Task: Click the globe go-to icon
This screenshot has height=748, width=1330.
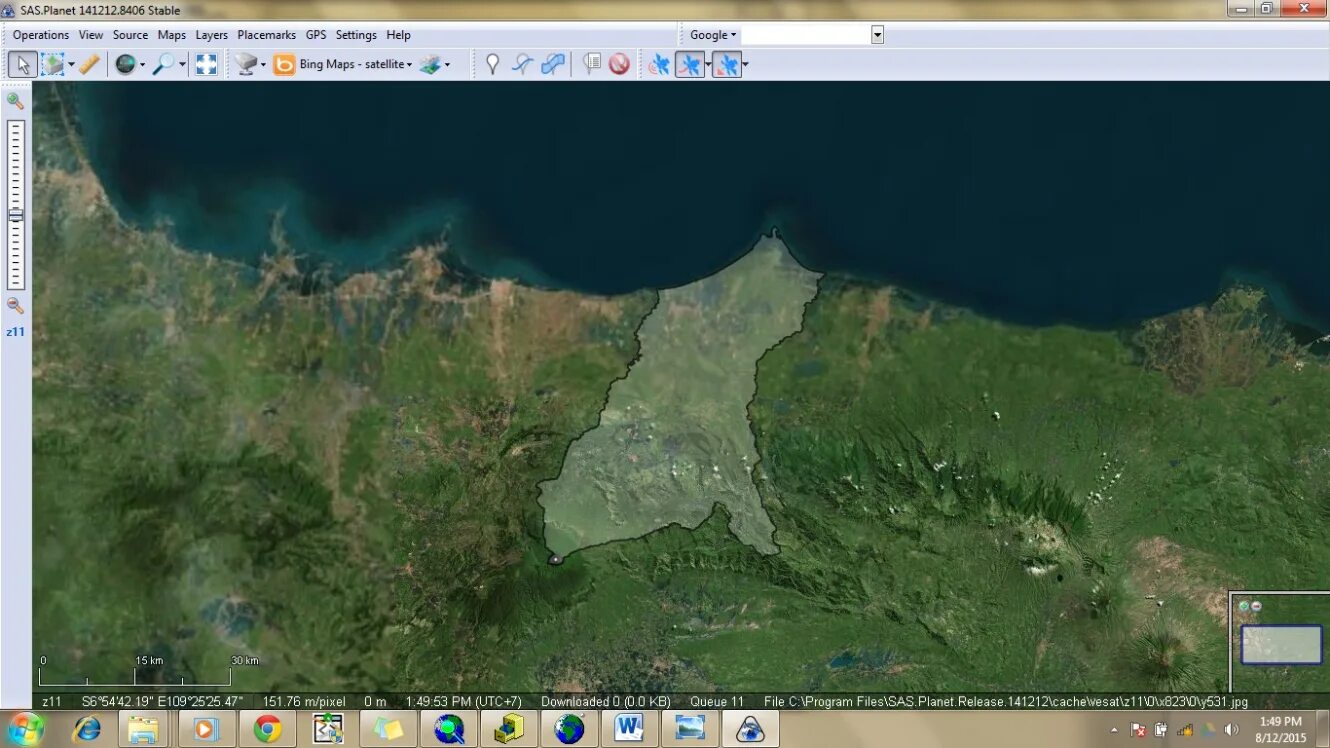Action: coord(125,64)
